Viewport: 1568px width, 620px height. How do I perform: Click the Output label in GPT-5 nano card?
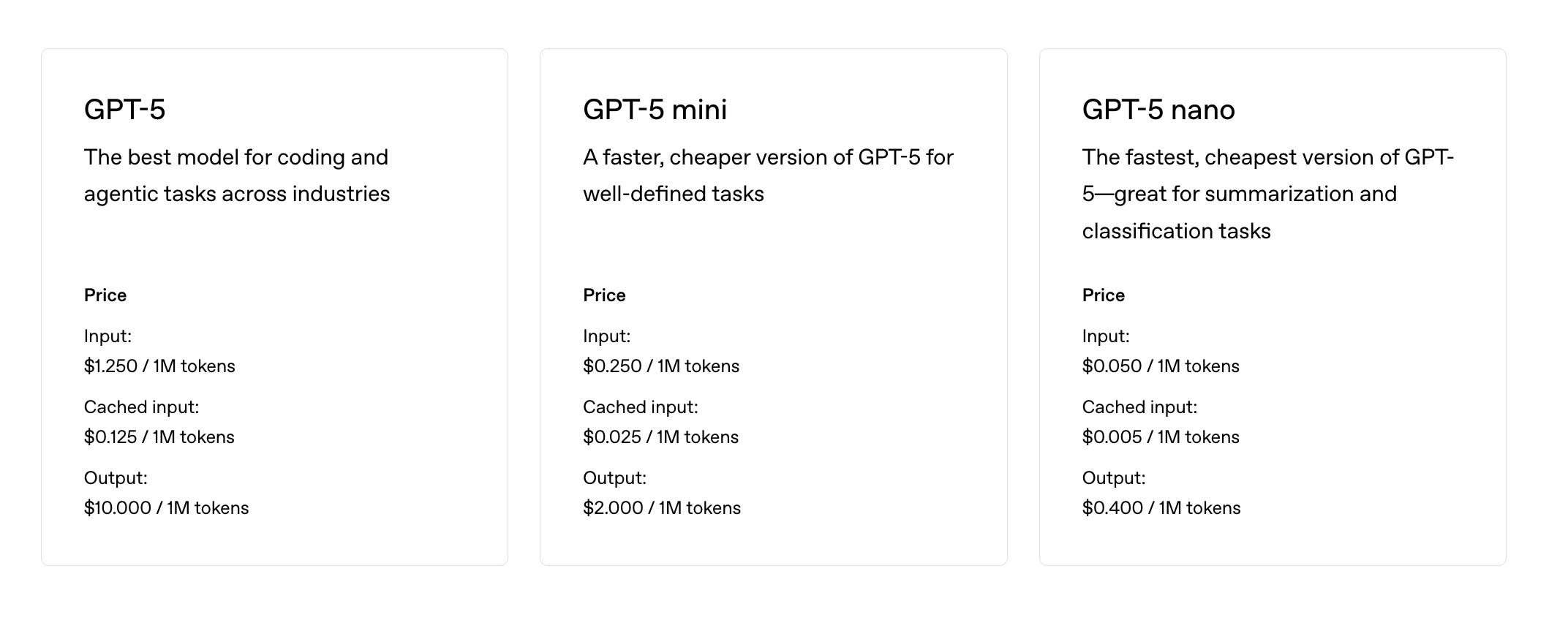[x=1113, y=478]
